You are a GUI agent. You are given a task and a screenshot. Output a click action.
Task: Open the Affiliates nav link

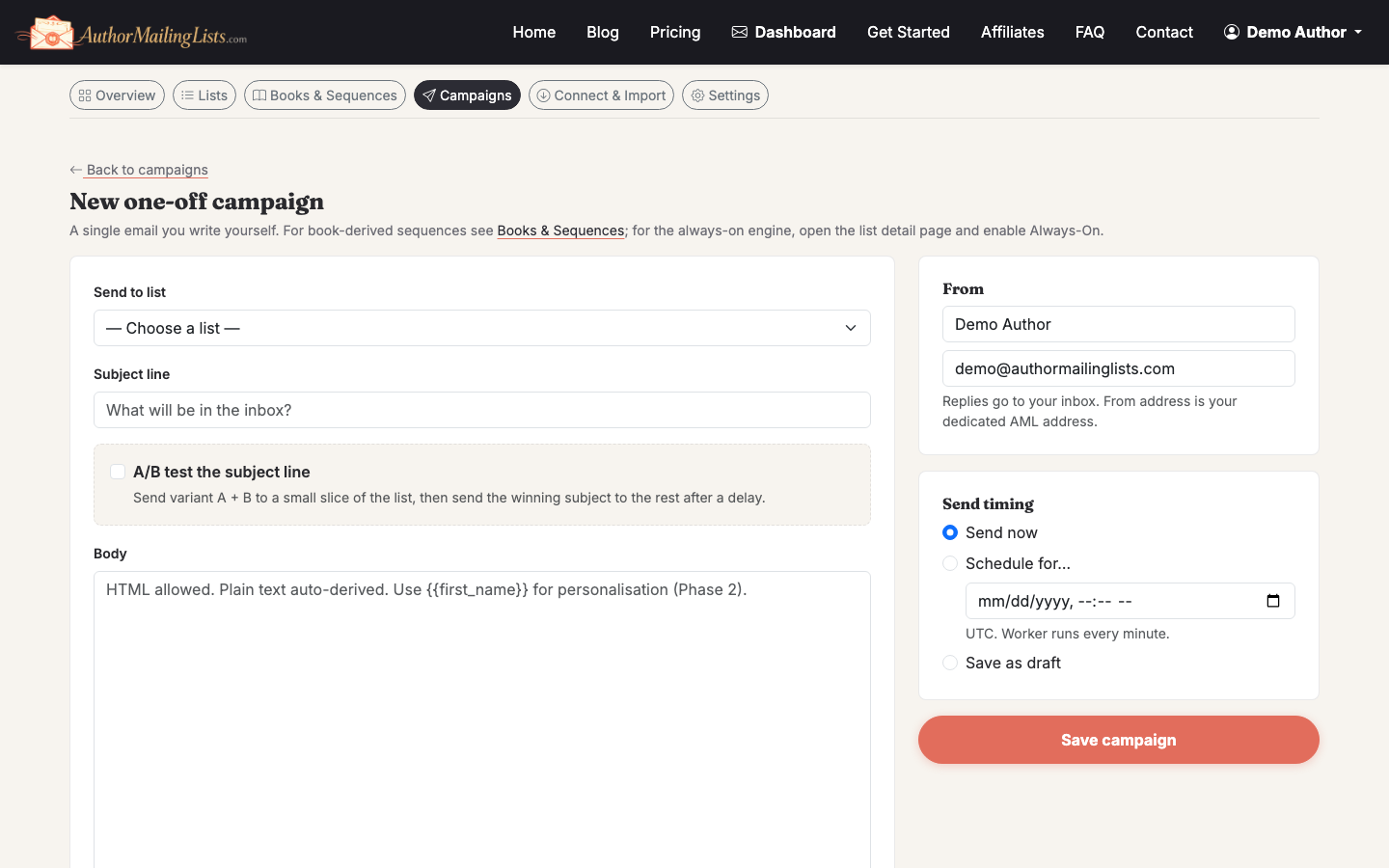(1013, 32)
